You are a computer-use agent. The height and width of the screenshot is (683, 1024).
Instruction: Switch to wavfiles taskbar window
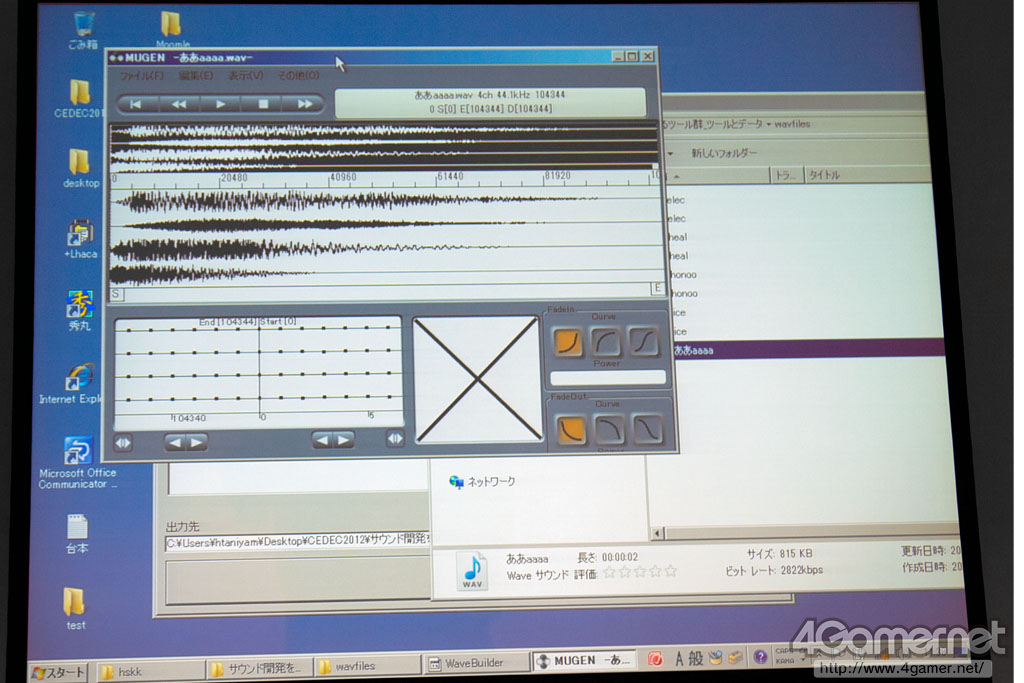366,666
